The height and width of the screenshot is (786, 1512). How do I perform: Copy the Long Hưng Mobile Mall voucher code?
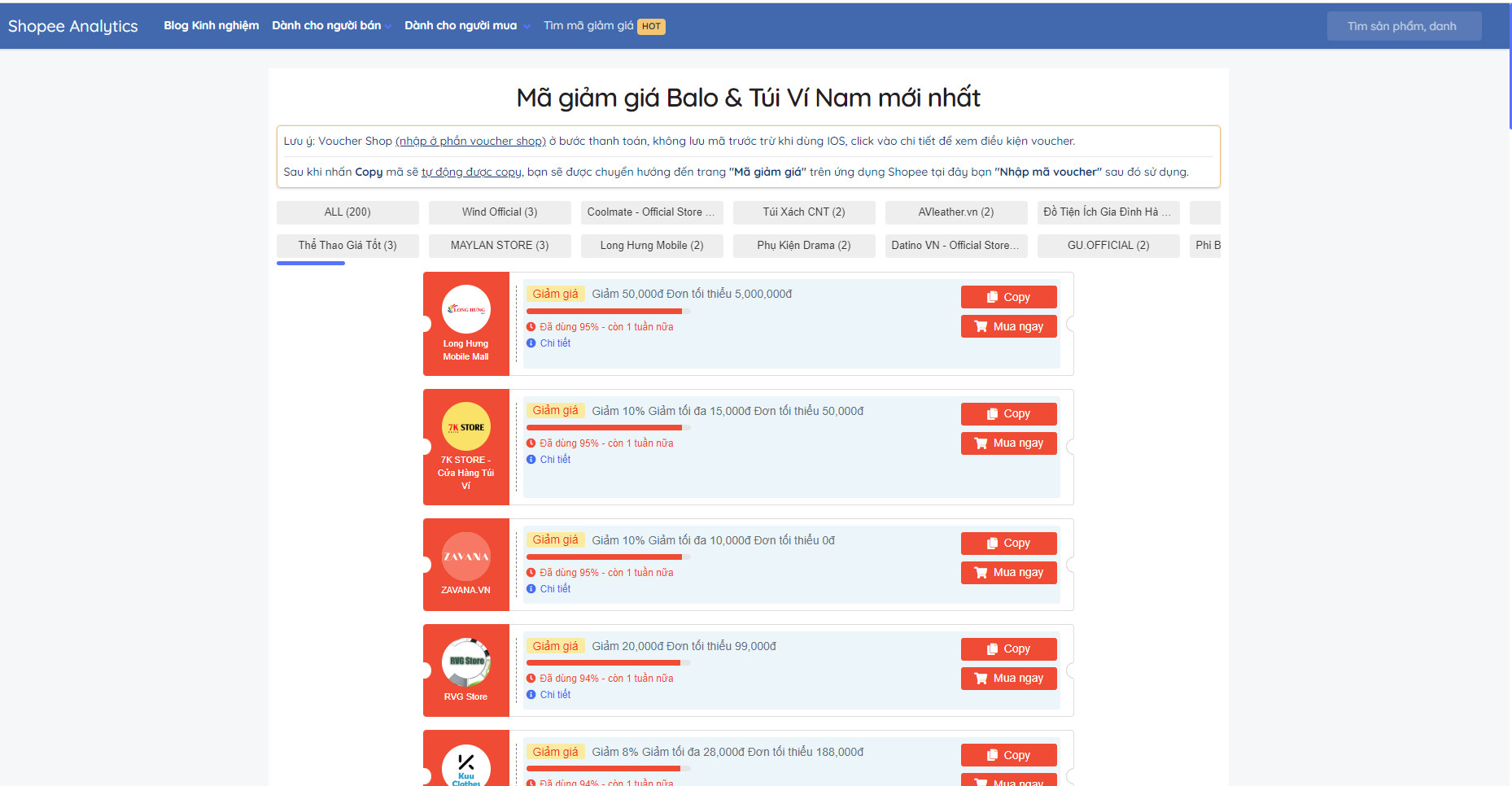1008,297
